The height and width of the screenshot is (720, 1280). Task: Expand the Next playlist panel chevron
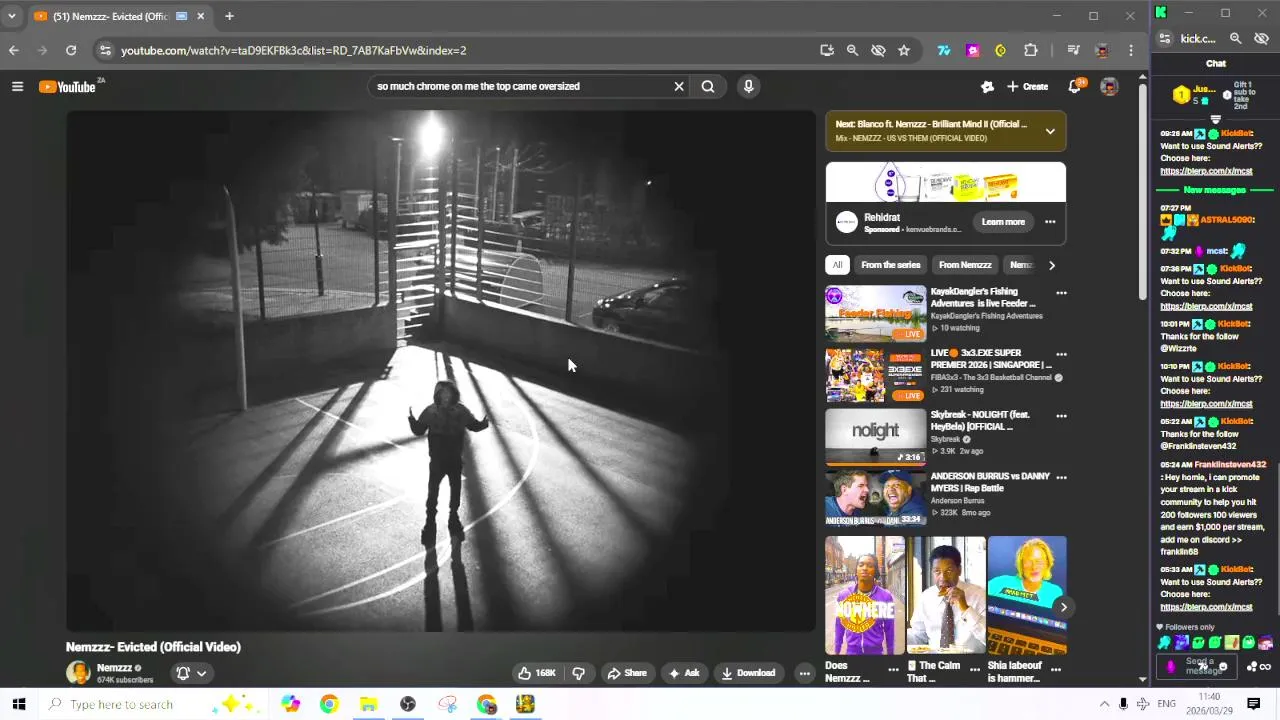pyautogui.click(x=1050, y=131)
